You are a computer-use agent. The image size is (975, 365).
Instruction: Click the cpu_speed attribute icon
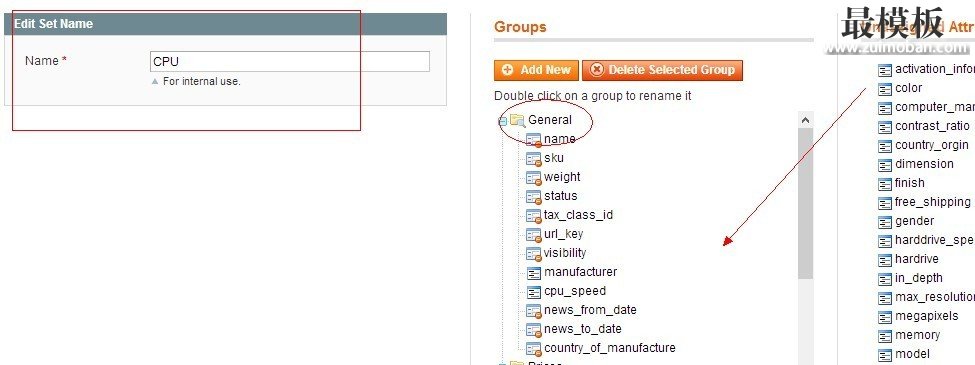pos(534,292)
